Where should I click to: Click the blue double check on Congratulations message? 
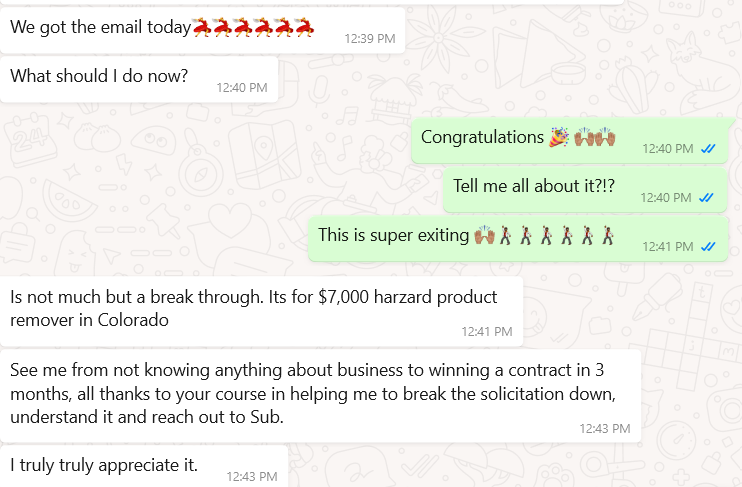[708, 148]
